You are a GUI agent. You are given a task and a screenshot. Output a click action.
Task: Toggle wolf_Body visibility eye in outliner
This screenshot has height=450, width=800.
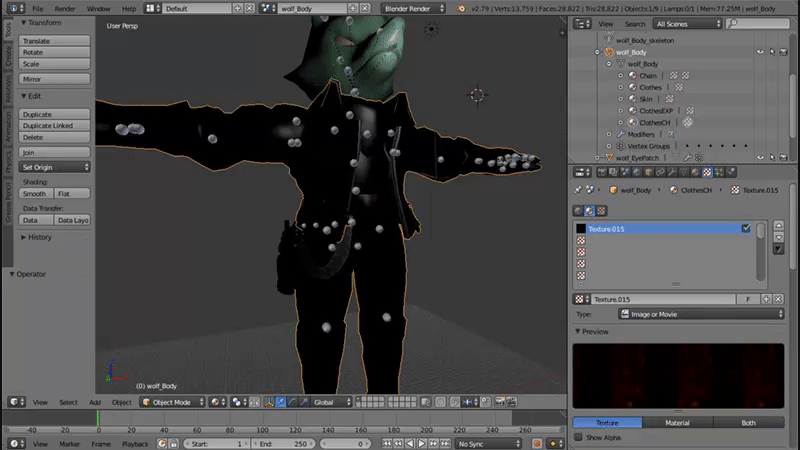tap(760, 52)
